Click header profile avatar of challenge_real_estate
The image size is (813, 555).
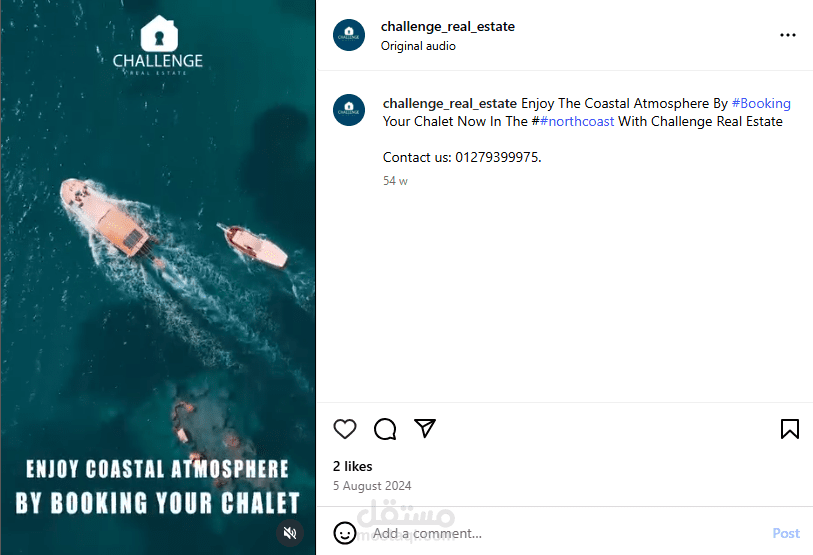coord(349,35)
